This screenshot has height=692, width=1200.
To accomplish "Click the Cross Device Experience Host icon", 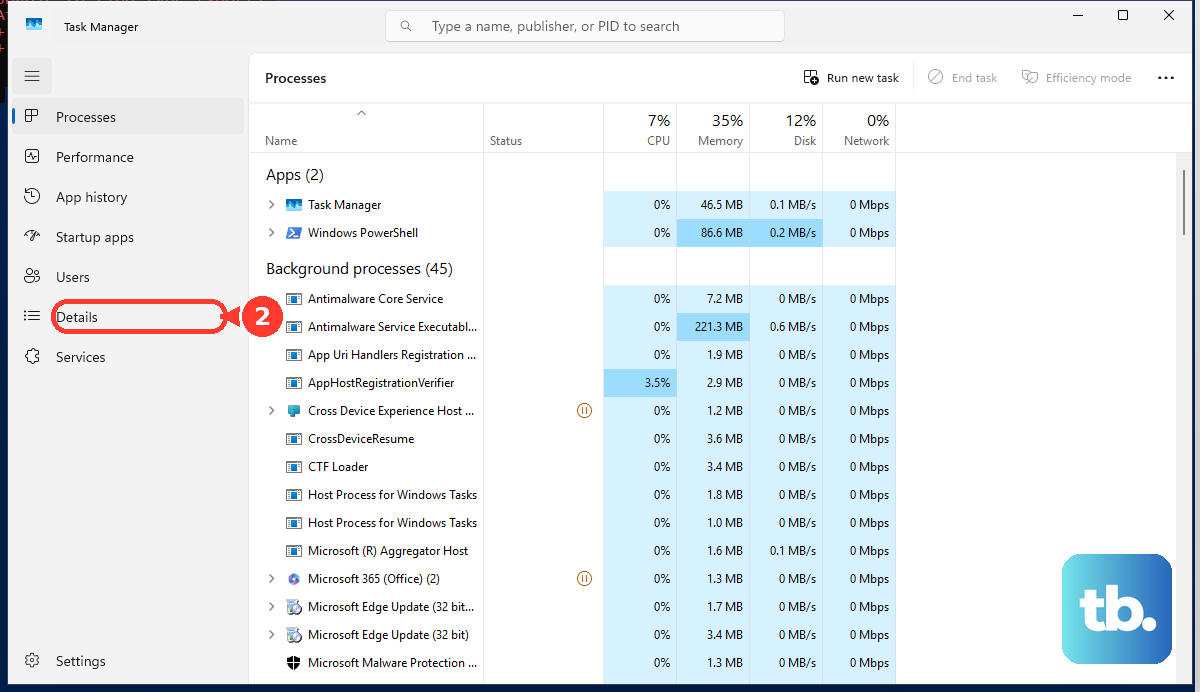I will point(294,411).
